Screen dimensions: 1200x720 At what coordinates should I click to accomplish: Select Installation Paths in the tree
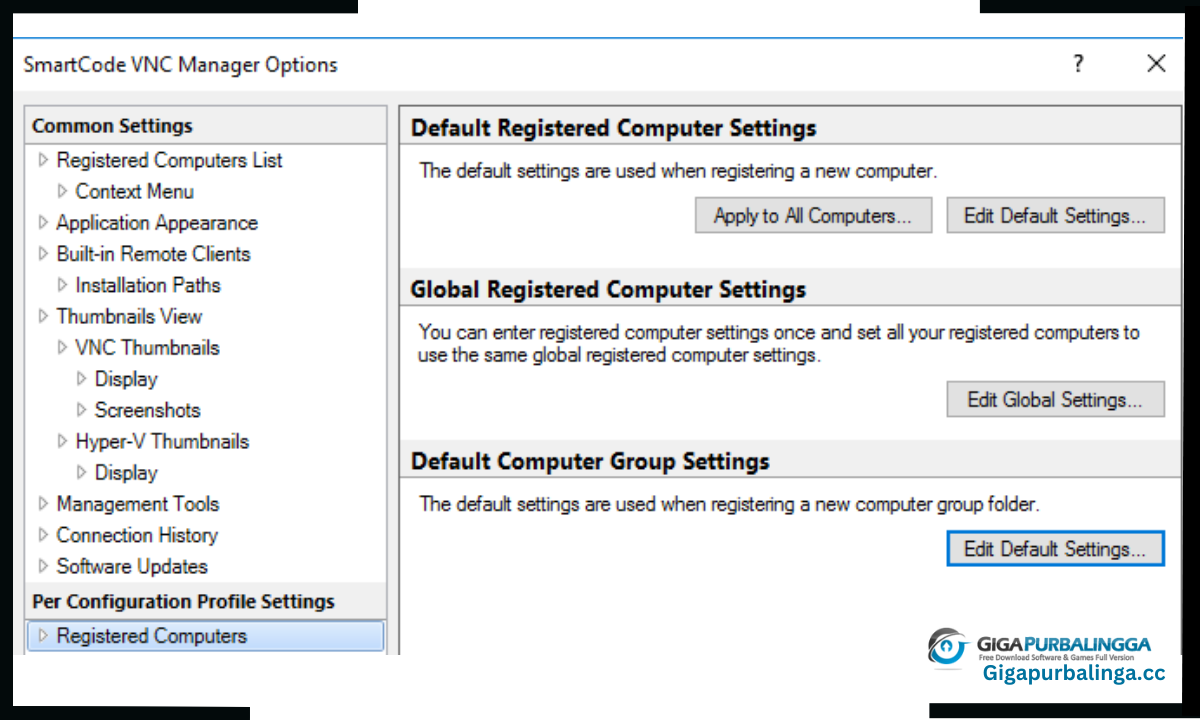click(x=148, y=285)
